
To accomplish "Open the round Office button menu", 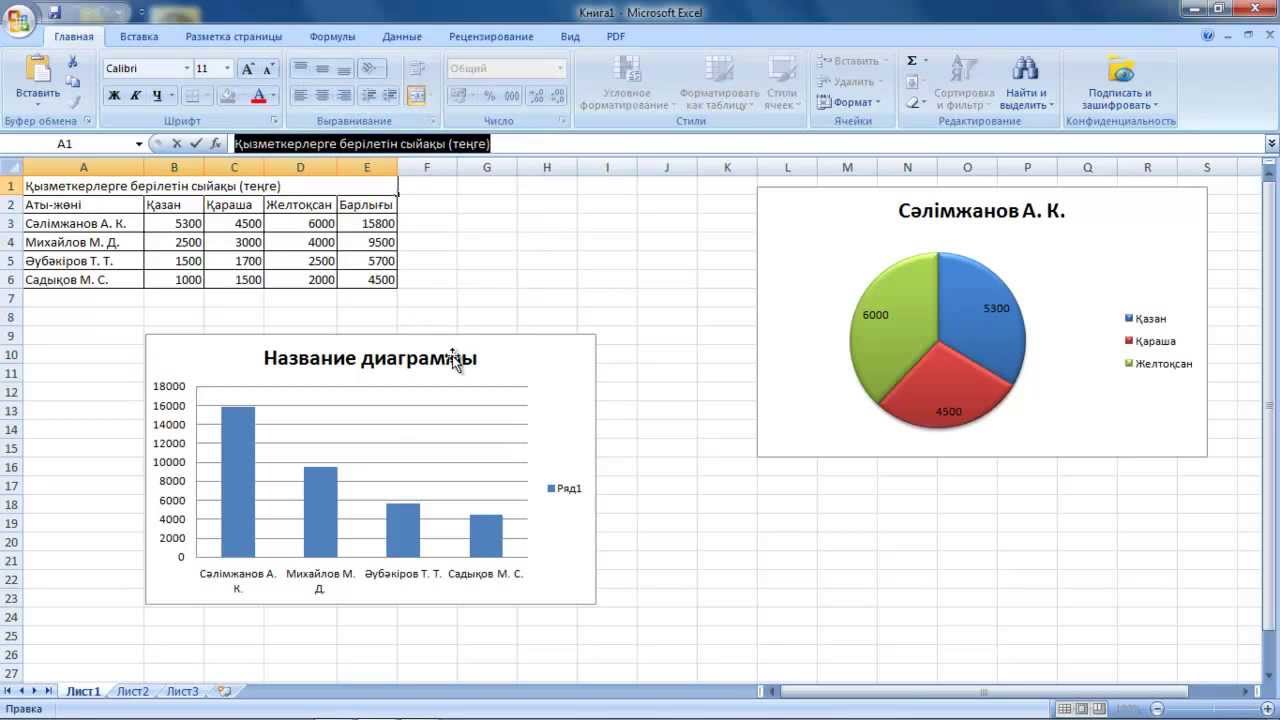I will 18,19.
